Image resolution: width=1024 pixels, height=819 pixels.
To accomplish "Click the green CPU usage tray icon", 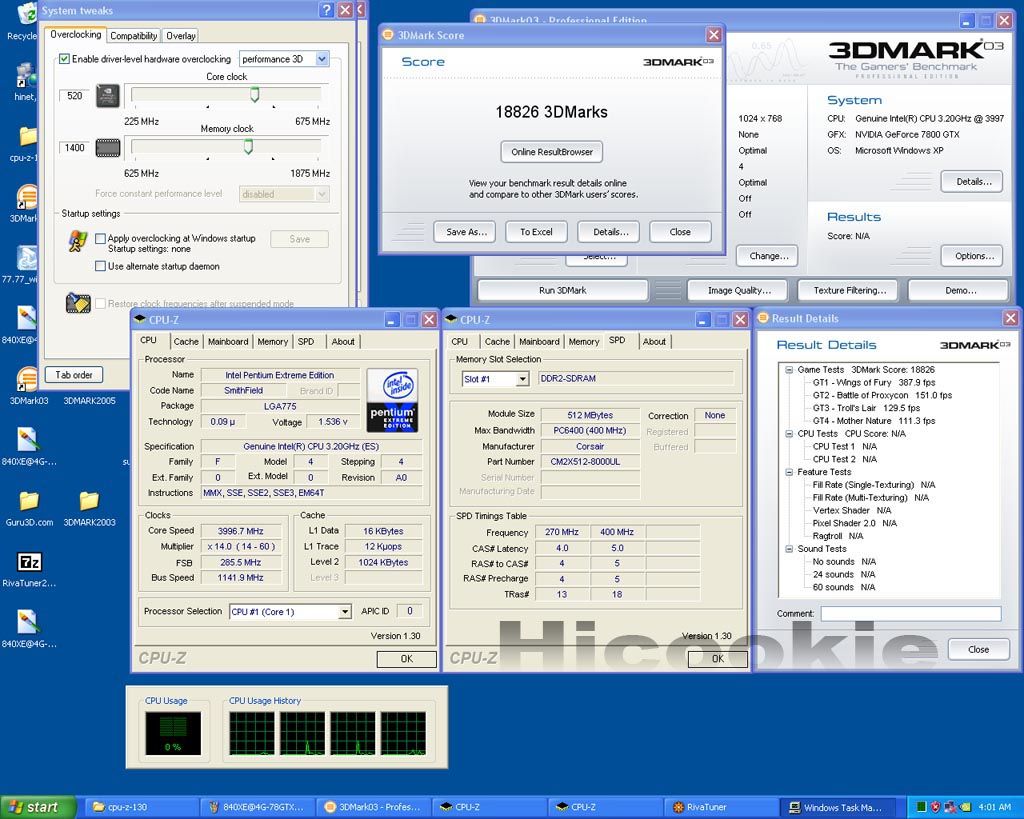I will [921, 807].
